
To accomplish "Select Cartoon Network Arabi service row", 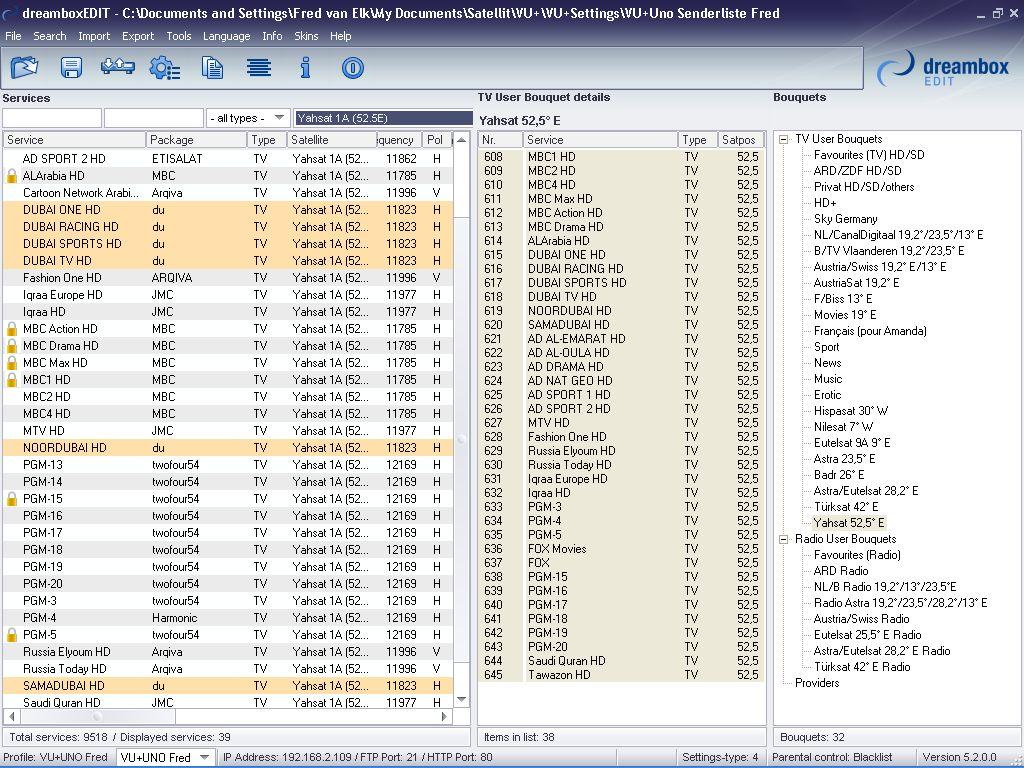I will (x=227, y=193).
